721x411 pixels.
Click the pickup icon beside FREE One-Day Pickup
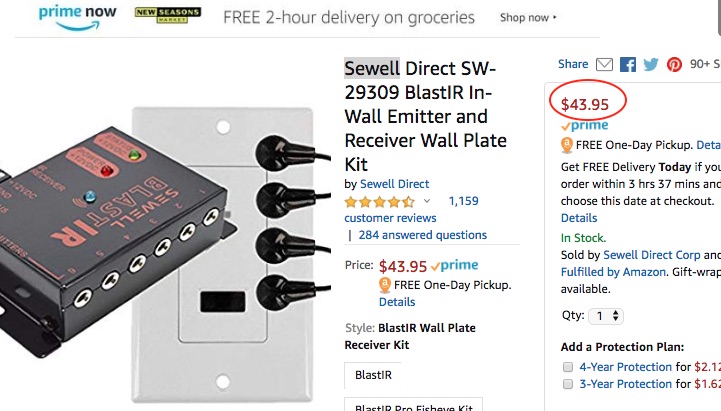pos(385,285)
